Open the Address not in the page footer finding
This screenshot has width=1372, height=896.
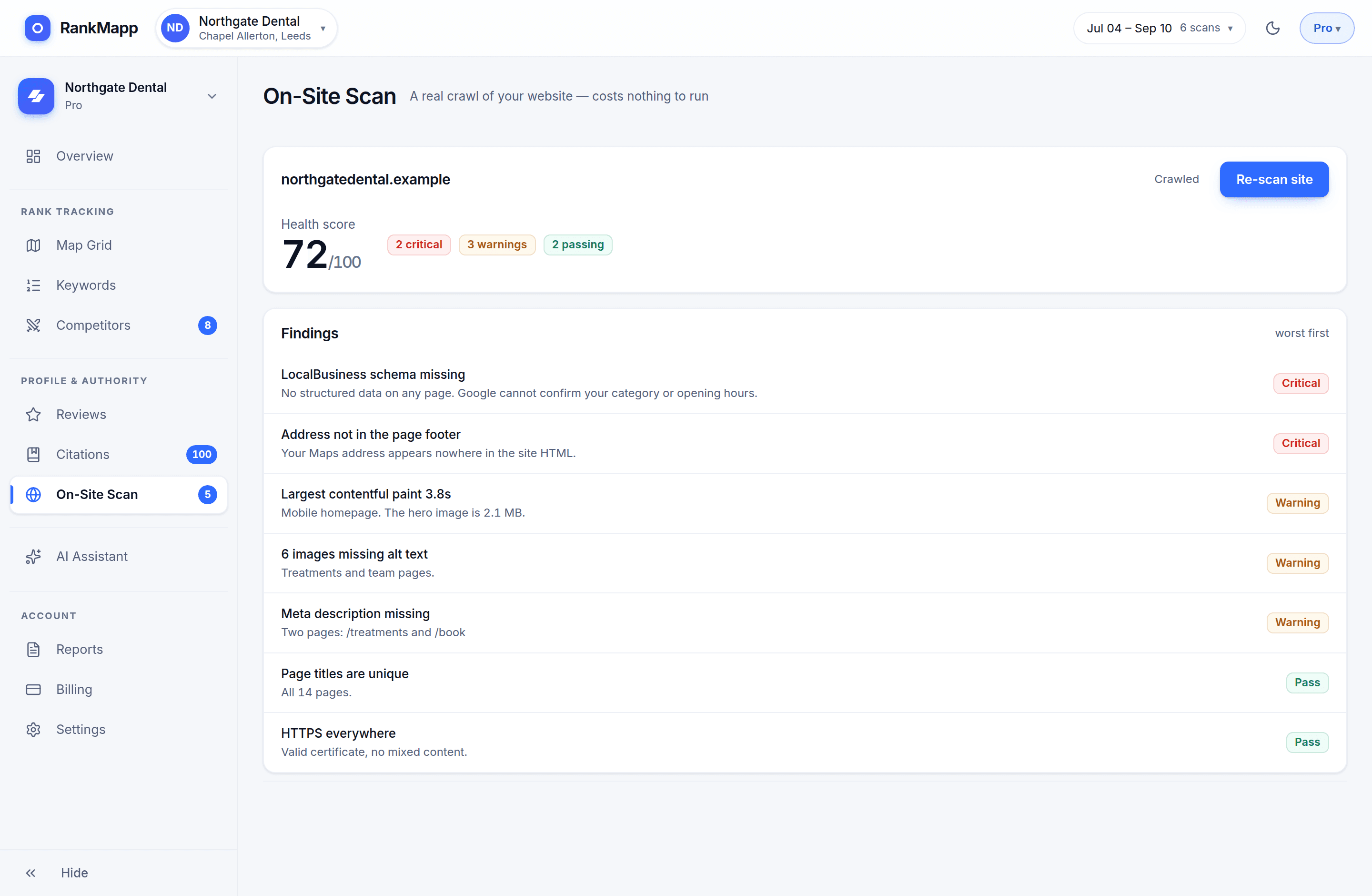(x=805, y=443)
